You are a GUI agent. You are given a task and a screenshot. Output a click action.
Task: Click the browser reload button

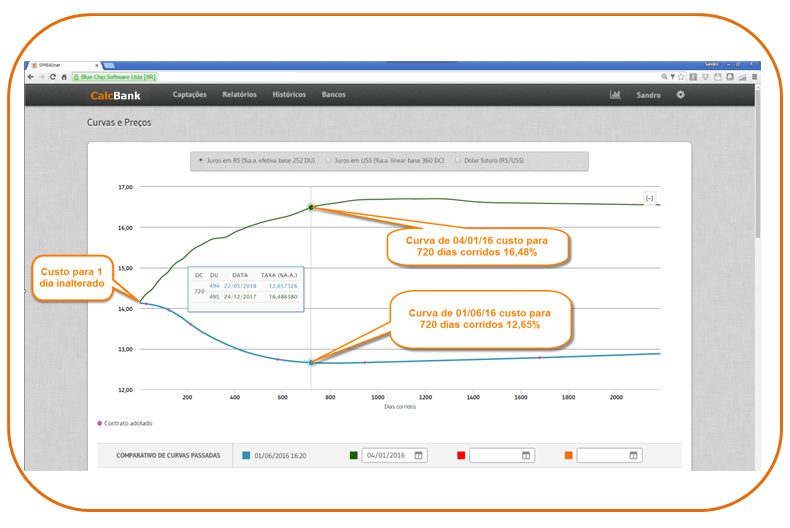[53, 77]
